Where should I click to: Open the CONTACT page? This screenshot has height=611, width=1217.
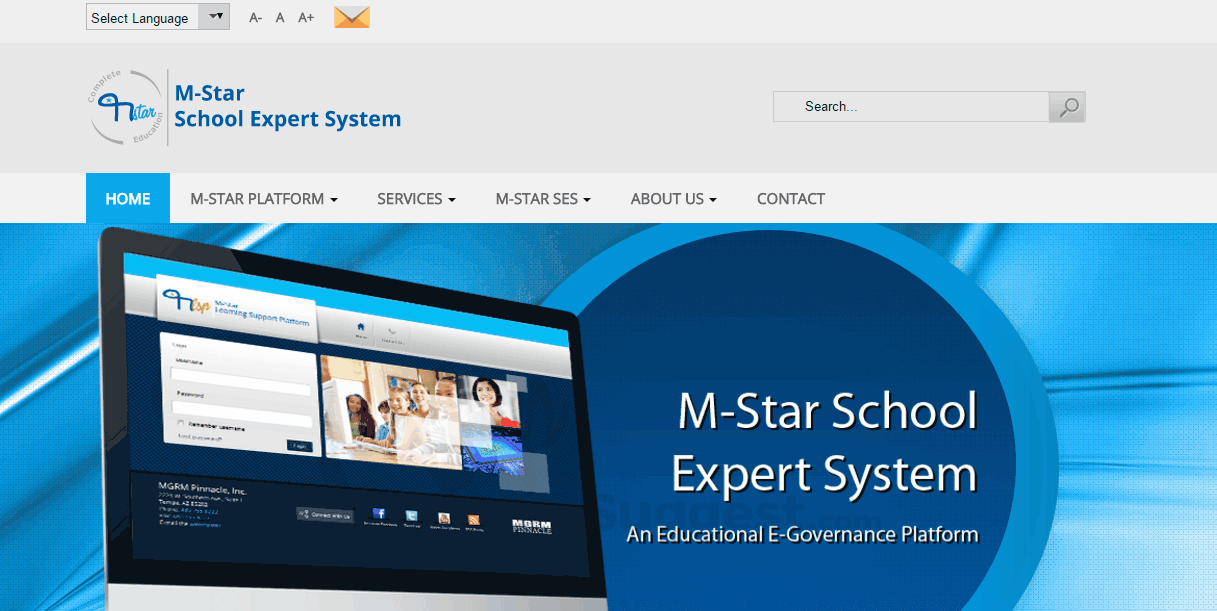790,198
